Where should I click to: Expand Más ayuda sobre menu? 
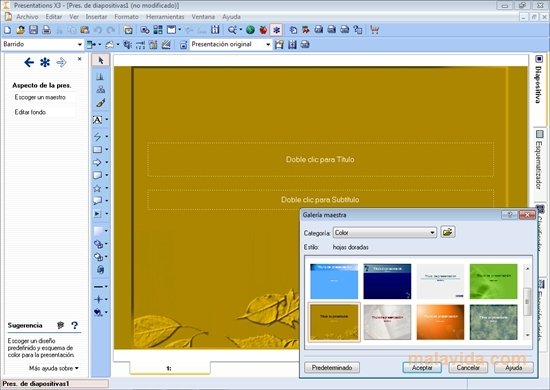[x=54, y=368]
